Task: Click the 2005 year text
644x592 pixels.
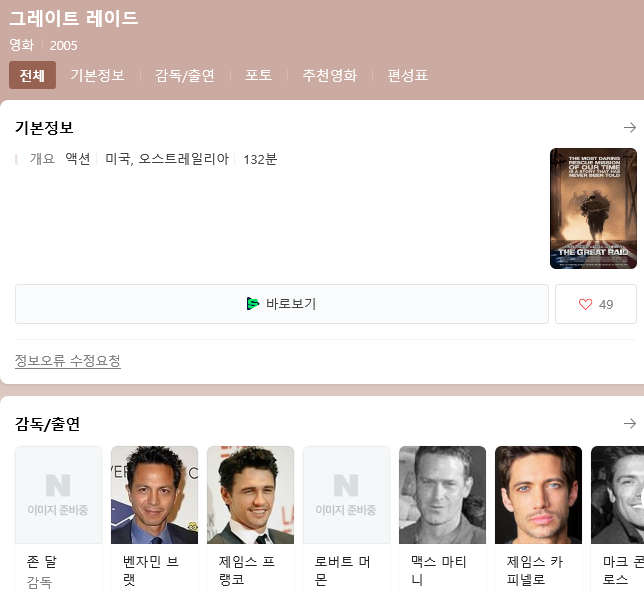Action: [63, 46]
